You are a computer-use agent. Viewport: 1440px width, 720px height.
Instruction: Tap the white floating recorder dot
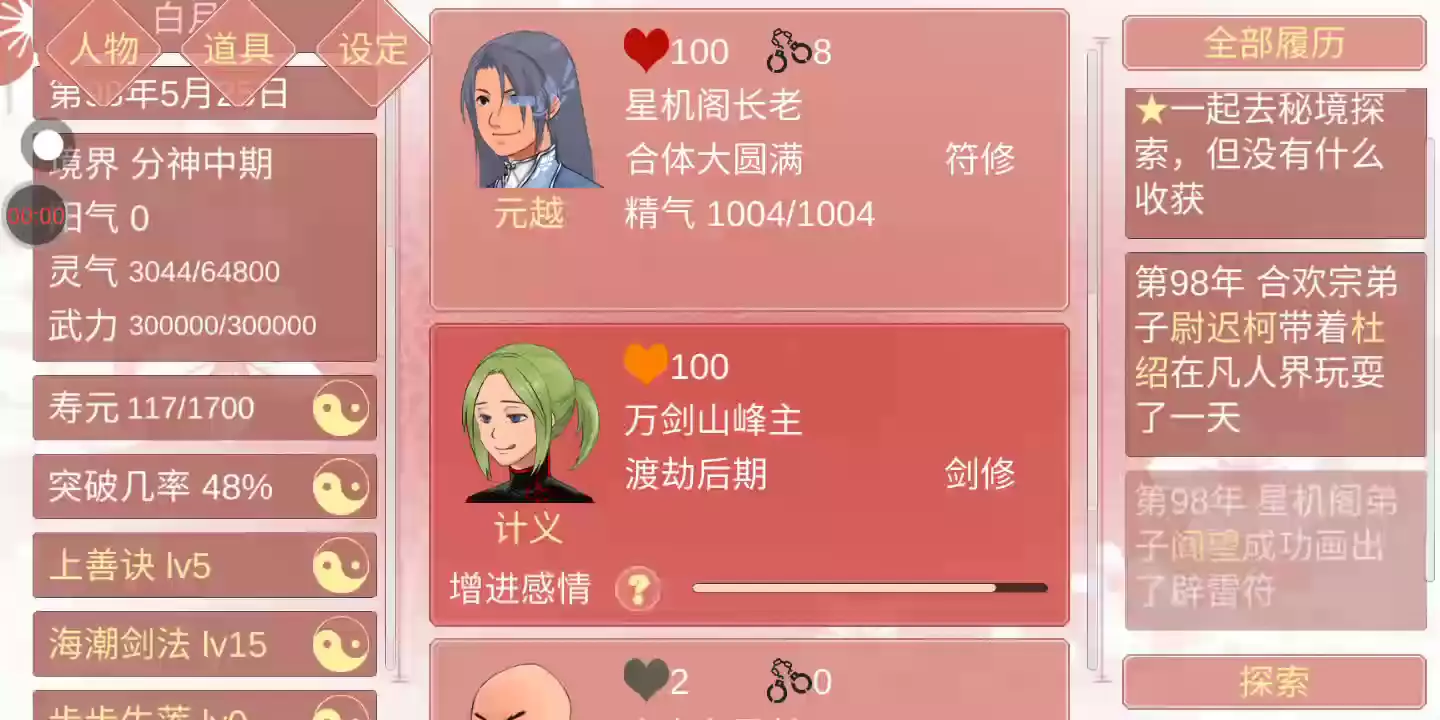[x=47, y=145]
